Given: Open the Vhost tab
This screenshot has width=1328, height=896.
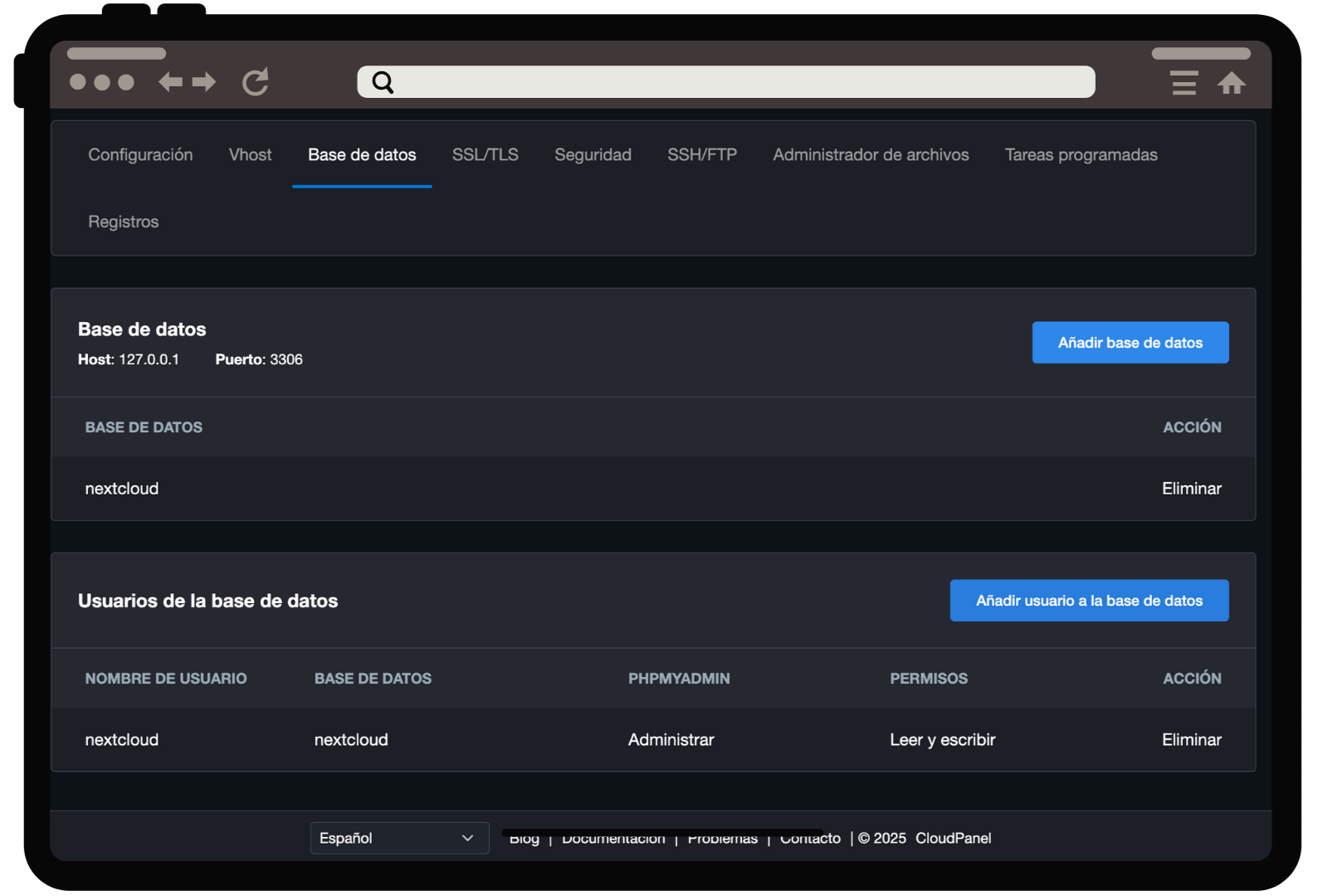Looking at the screenshot, I should [x=250, y=155].
